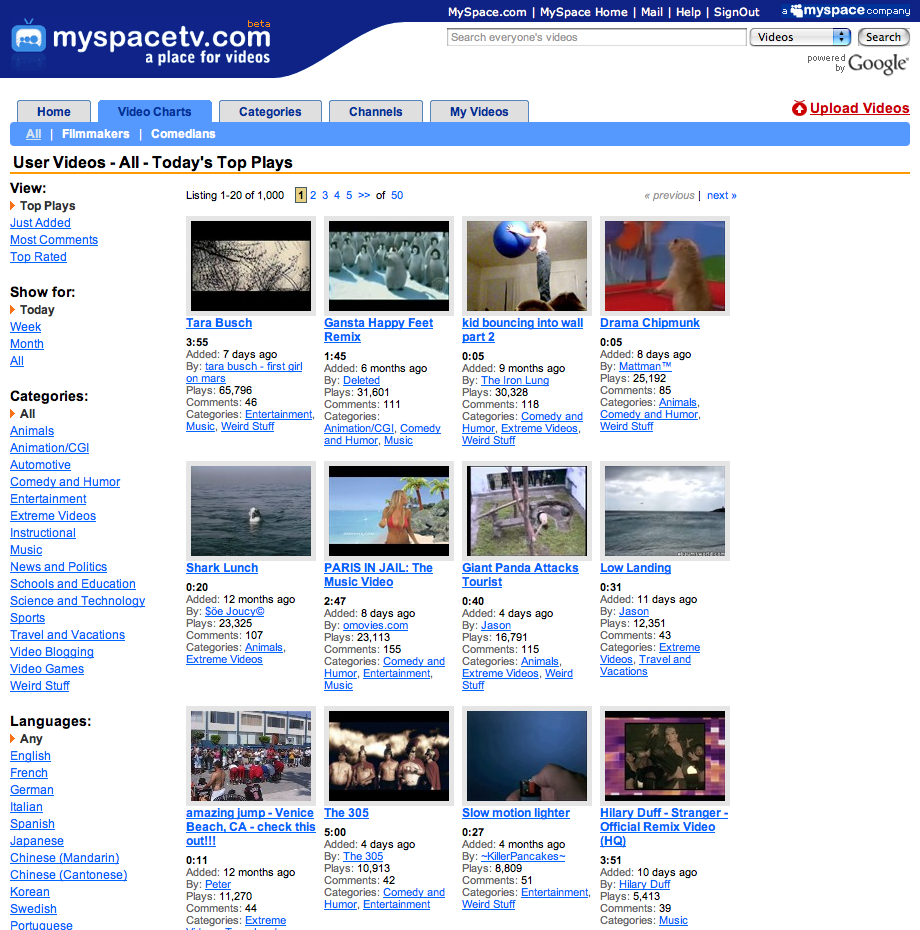Click the Search button

[883, 37]
